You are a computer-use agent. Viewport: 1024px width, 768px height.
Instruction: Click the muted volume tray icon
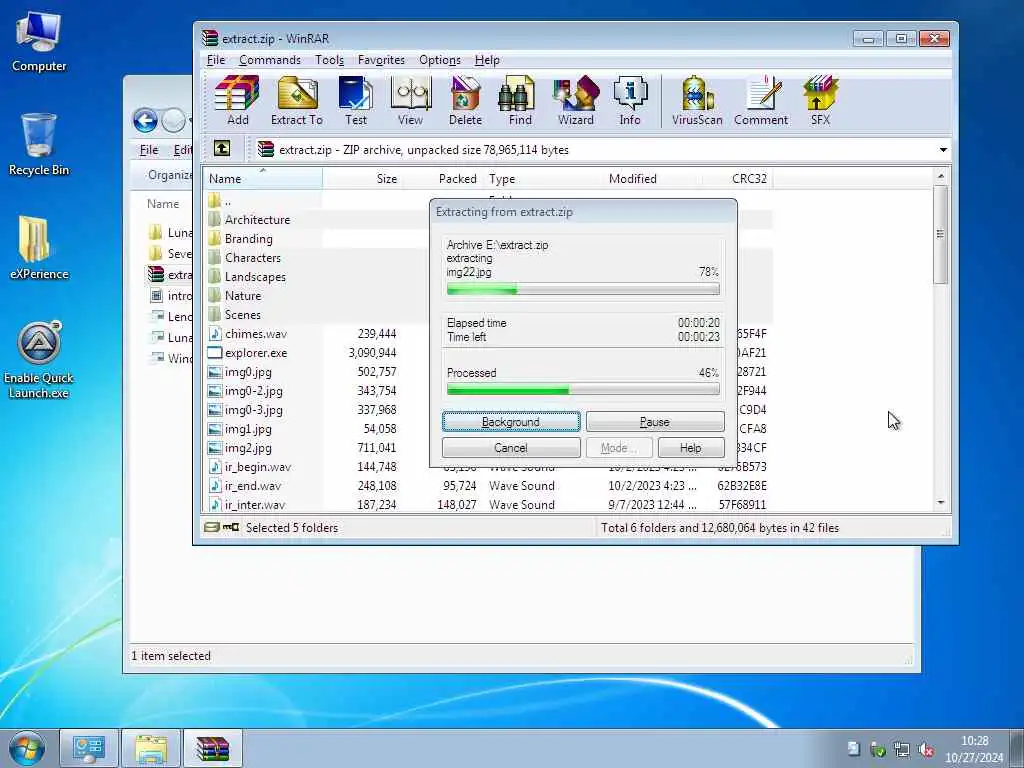(925, 750)
